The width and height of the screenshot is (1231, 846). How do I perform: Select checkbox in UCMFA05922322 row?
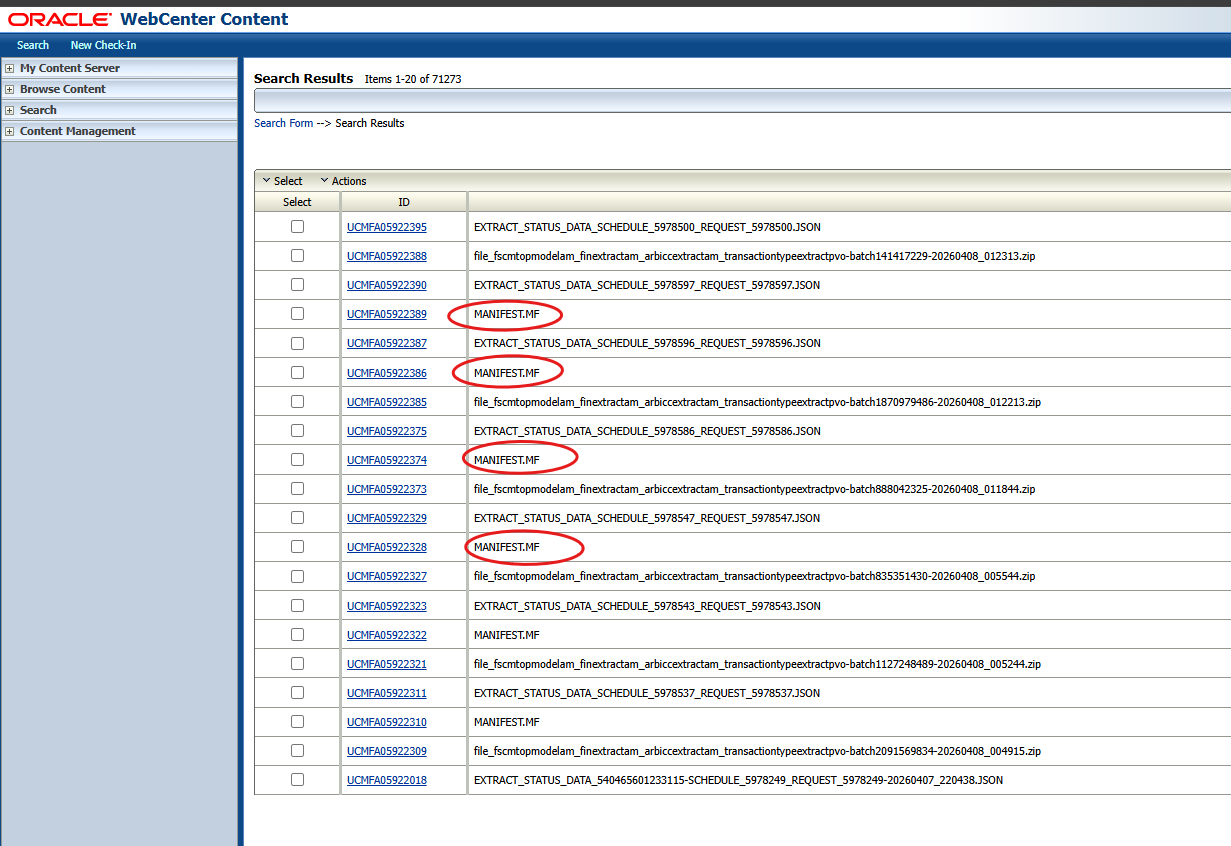click(x=297, y=634)
